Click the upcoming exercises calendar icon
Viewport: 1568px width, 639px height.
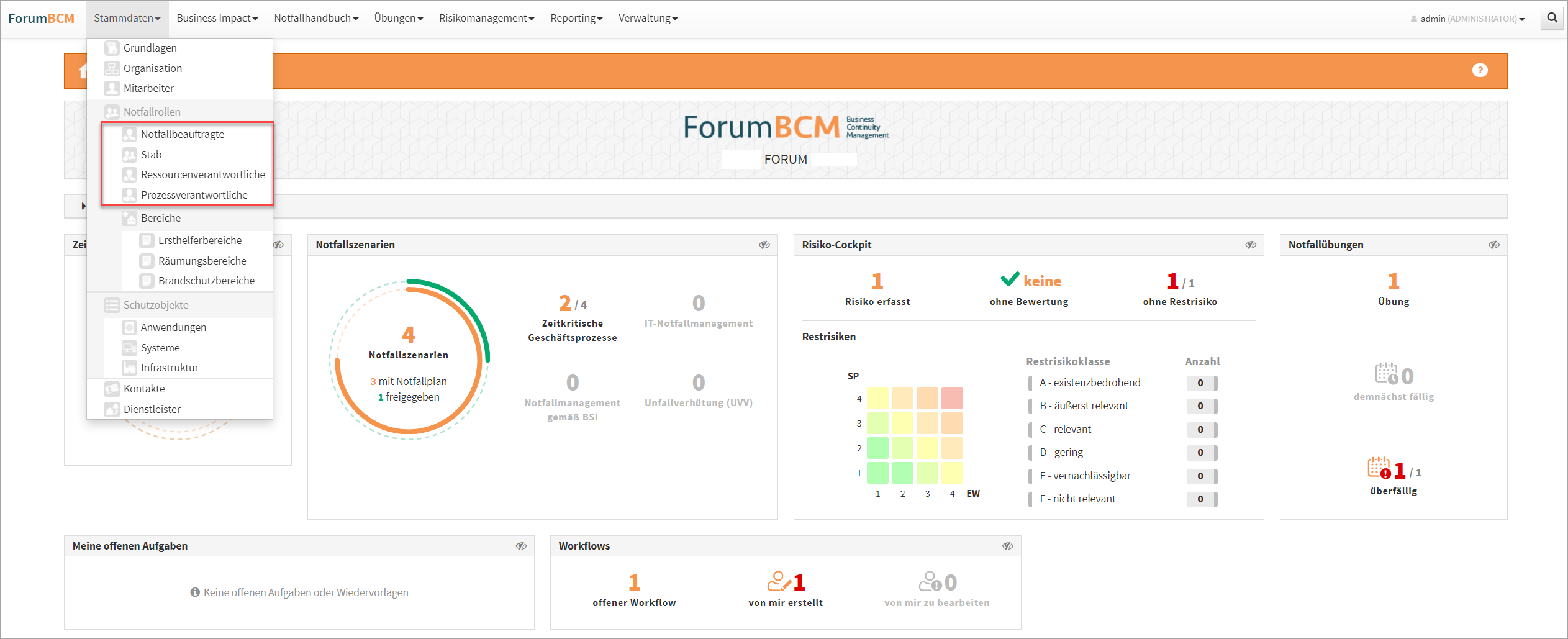tap(1385, 374)
